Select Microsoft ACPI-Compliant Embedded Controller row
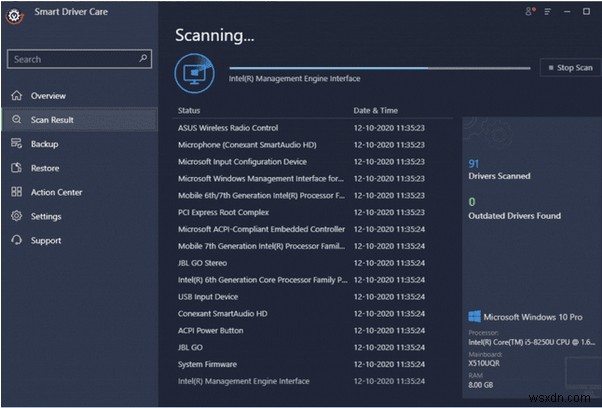Image resolution: width=602 pixels, height=408 pixels. pos(313,229)
